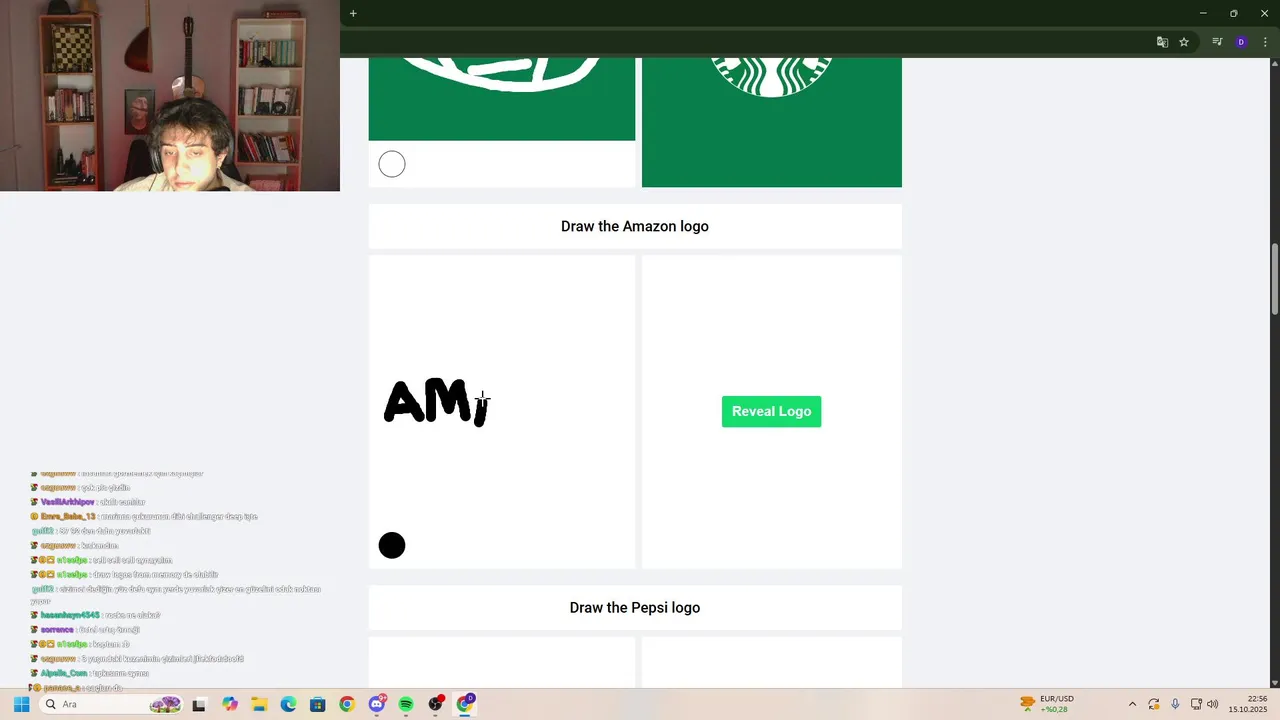
Task: Open OBS Studio from the taskbar
Action: pos(435,704)
